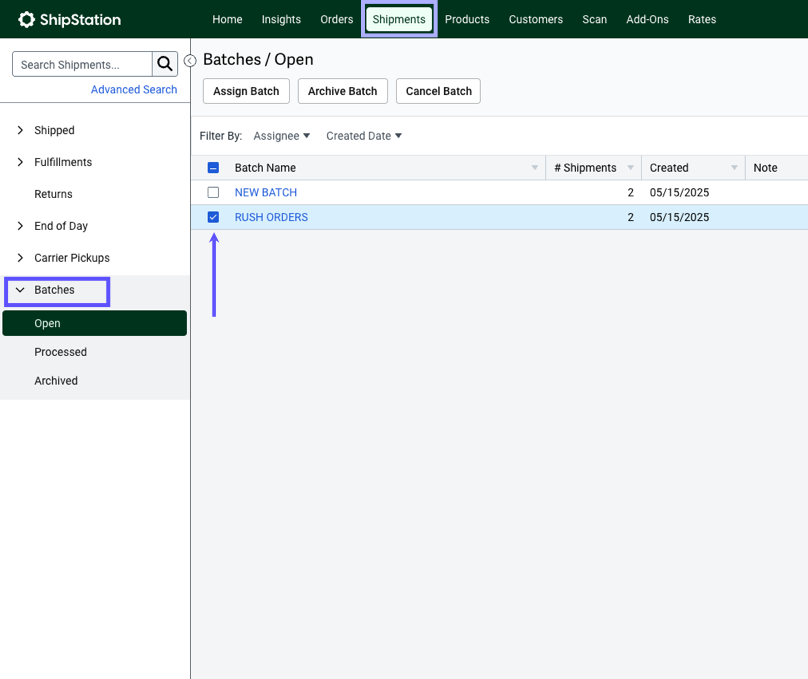Expand the Fulfillments section chevron

[20, 162]
